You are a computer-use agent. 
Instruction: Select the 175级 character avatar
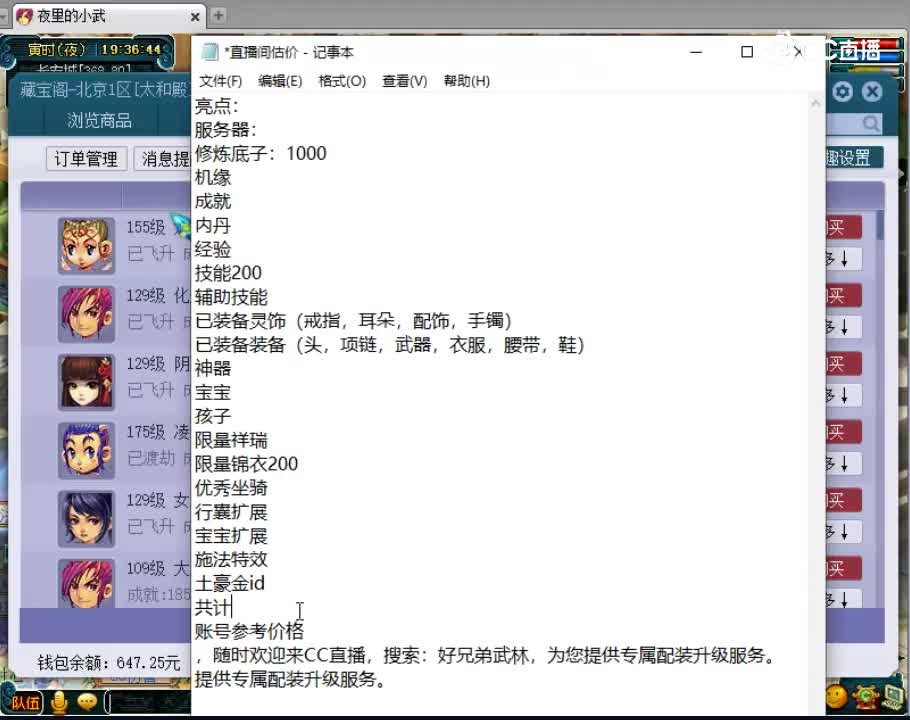click(x=86, y=451)
